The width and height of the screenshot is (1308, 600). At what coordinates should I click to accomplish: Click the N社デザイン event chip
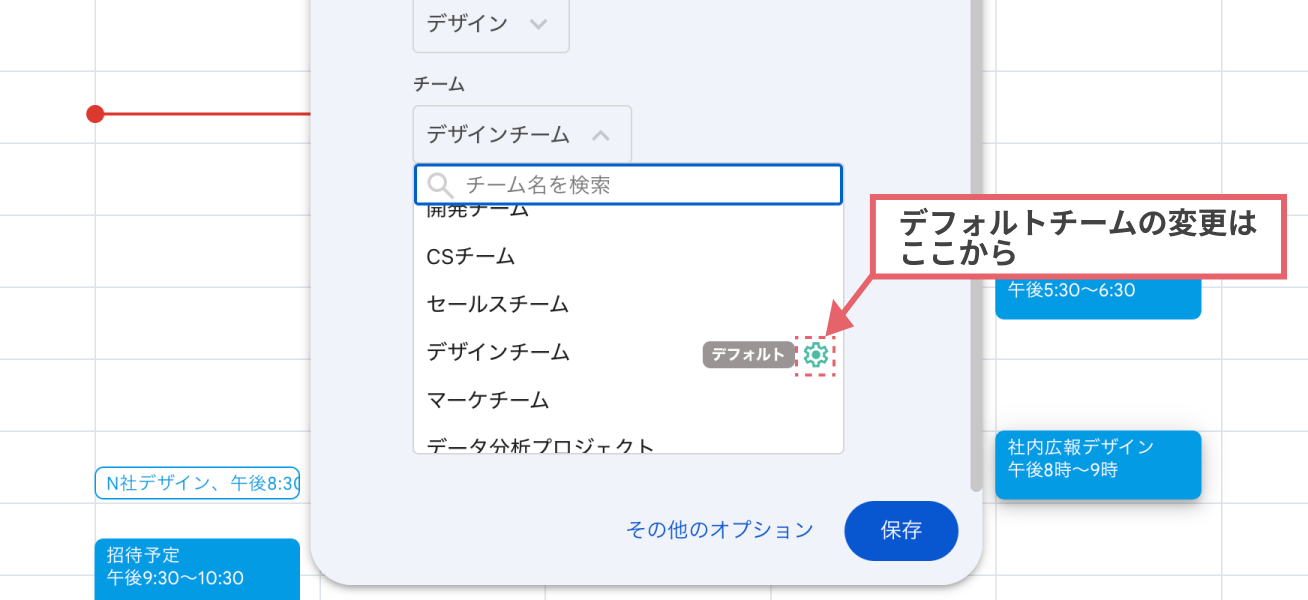click(196, 482)
